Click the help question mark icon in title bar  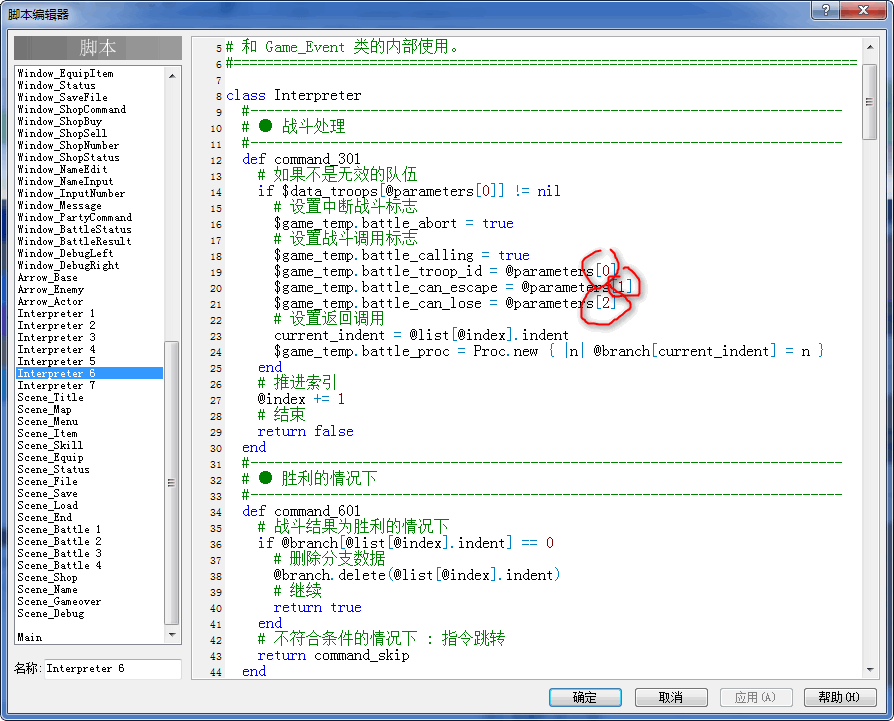pyautogui.click(x=826, y=10)
